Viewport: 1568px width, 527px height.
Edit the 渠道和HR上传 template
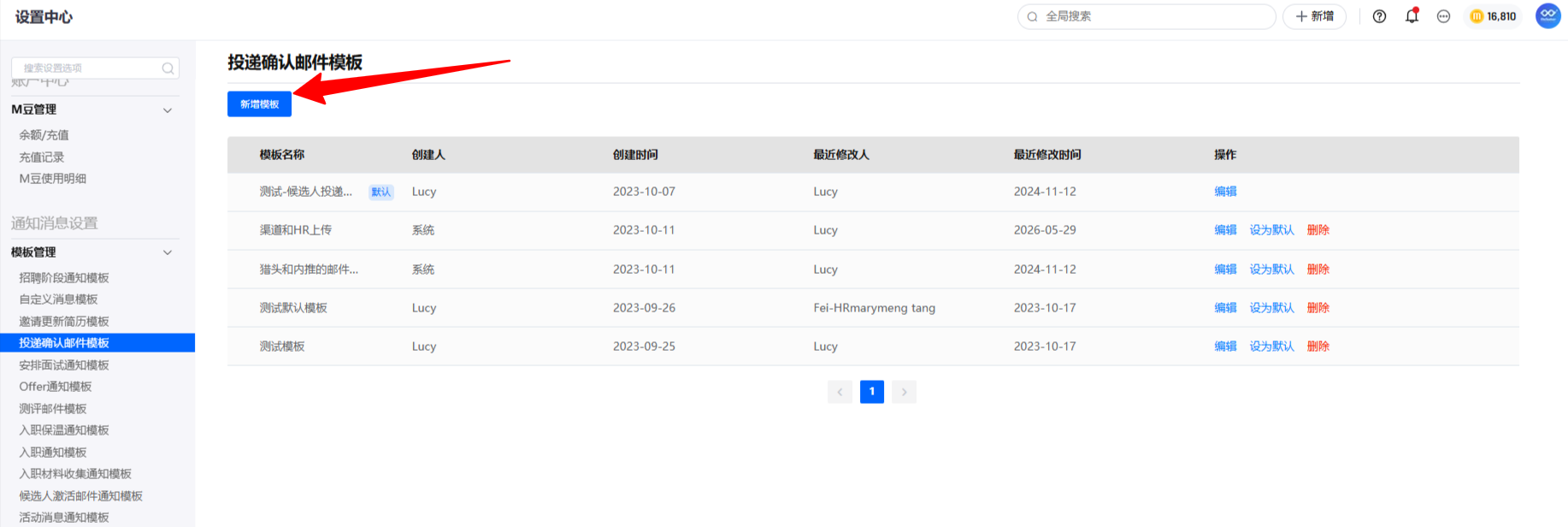pos(1225,230)
